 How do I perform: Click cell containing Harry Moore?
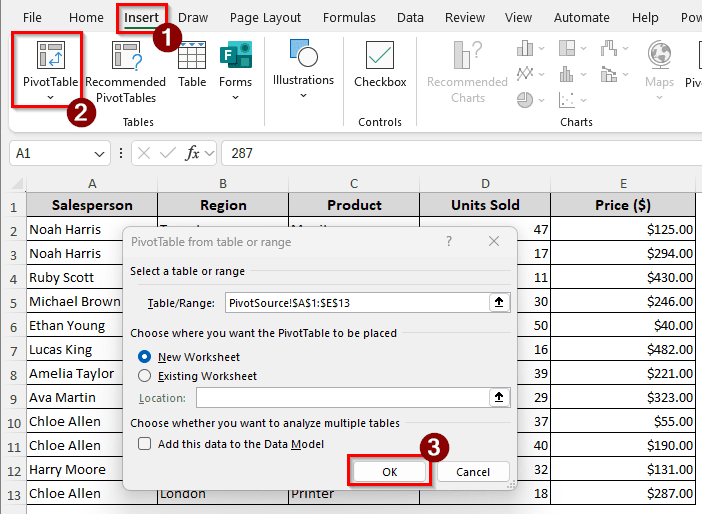[x=75, y=469]
